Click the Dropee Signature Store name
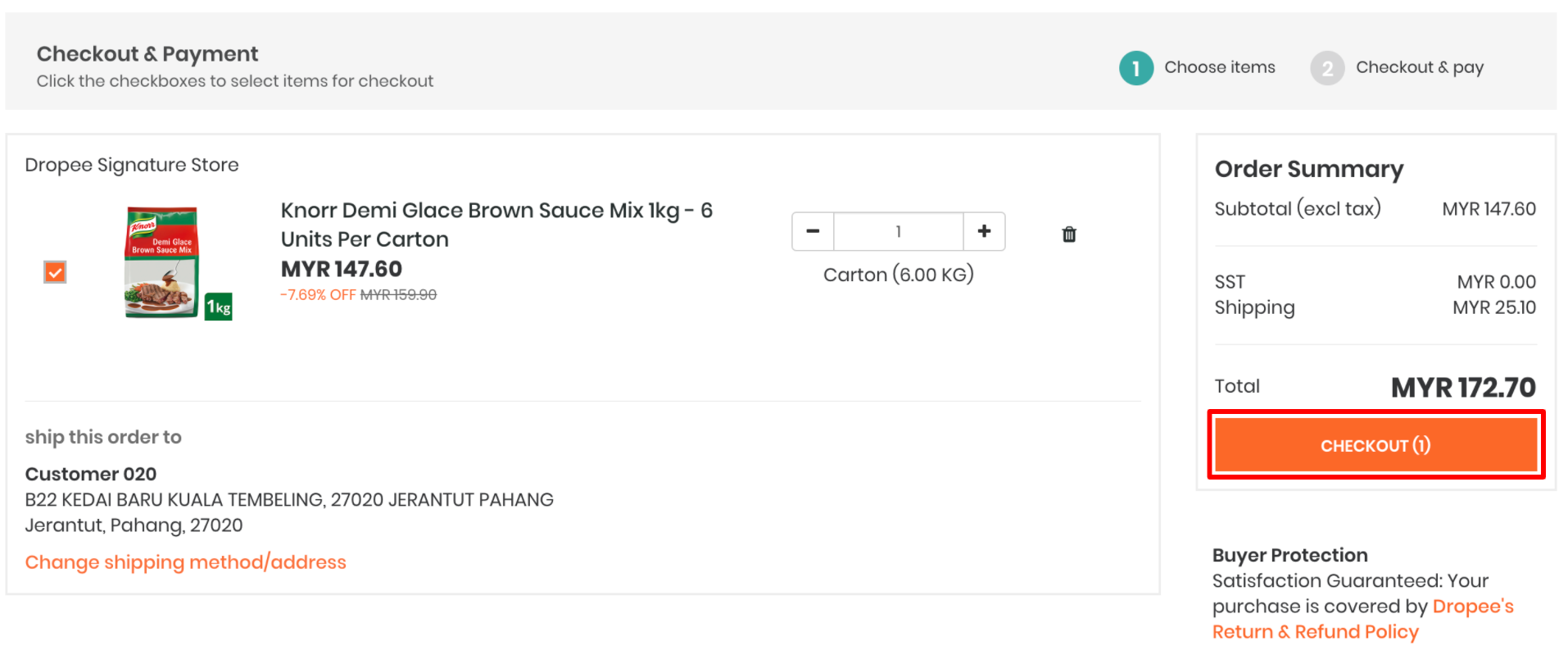 [x=132, y=165]
